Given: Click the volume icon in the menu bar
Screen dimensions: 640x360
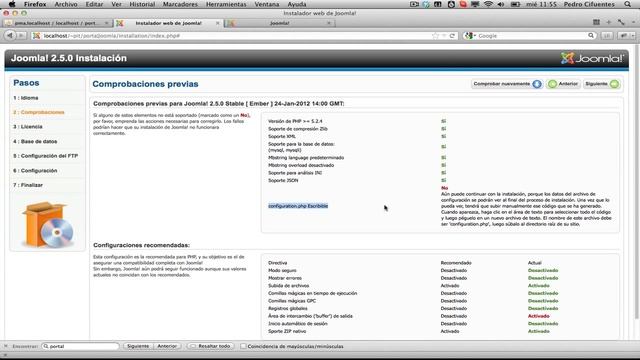Looking at the screenshot, I should [x=501, y=4].
